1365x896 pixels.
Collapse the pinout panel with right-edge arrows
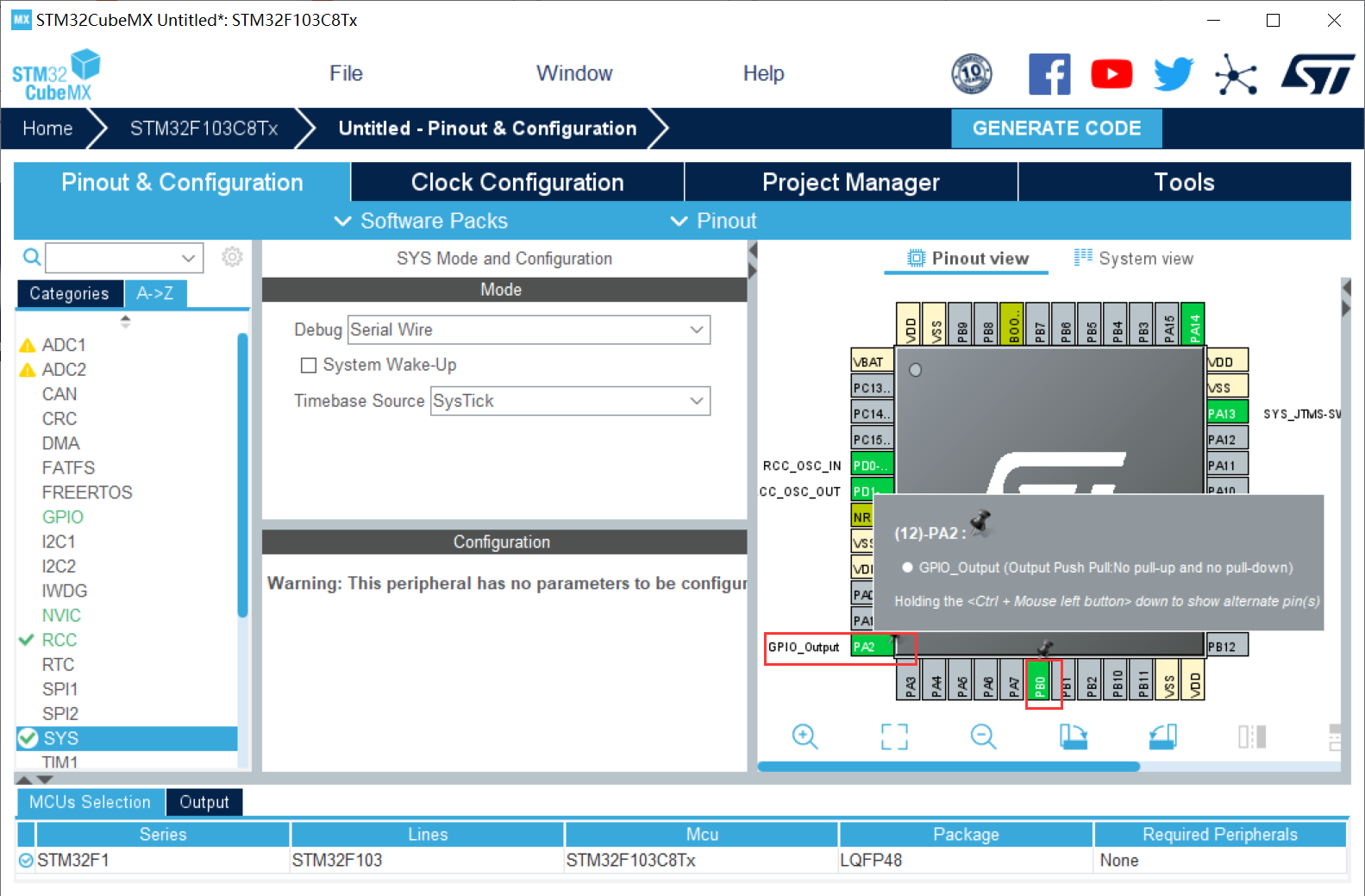(x=1346, y=298)
